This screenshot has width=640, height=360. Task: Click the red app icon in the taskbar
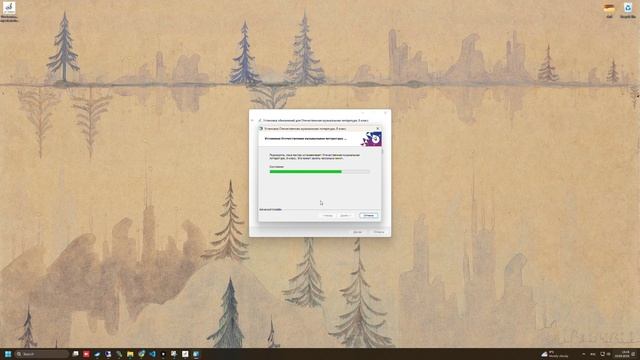pos(86,354)
